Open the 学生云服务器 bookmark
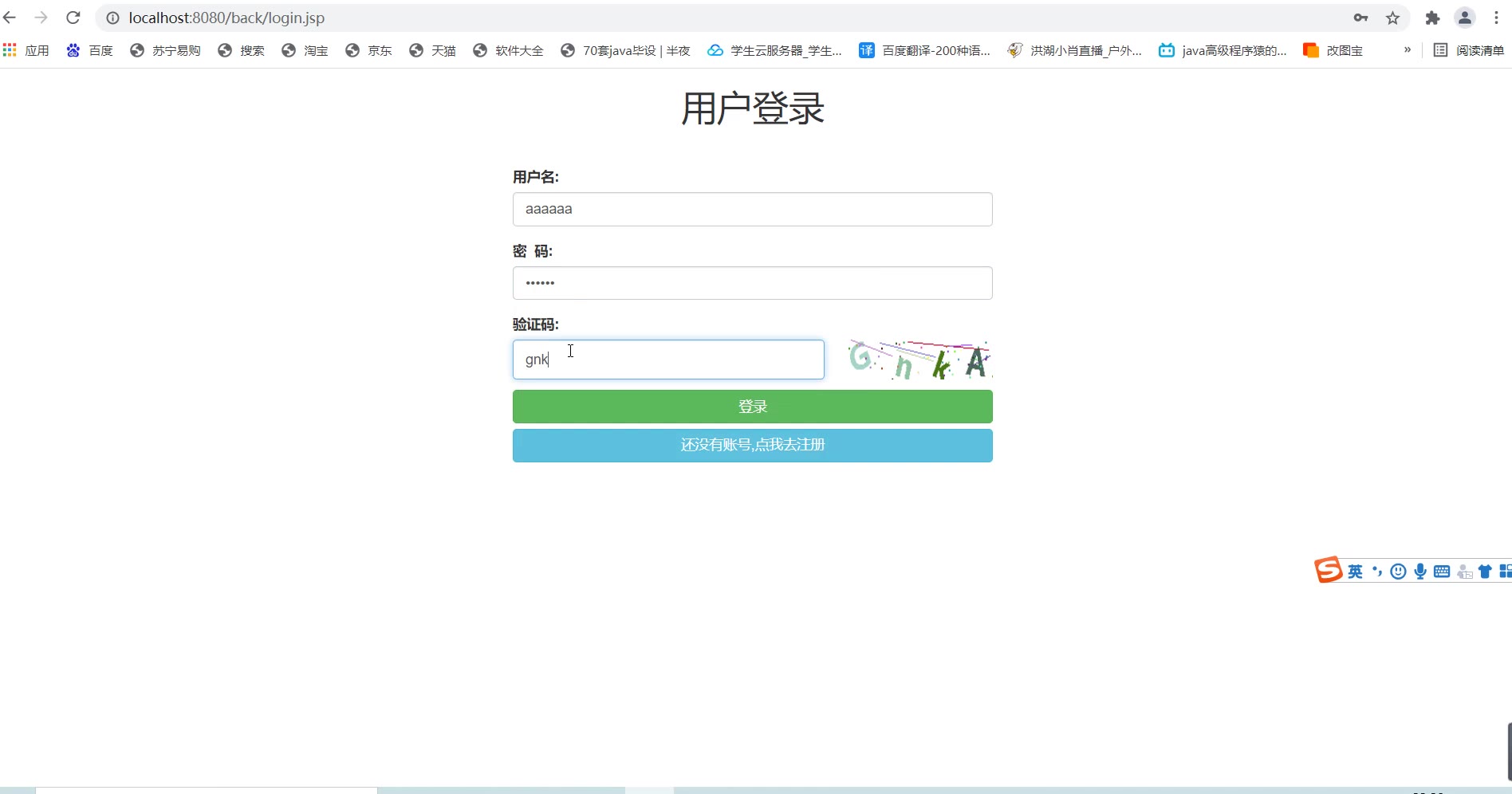Viewport: 1512px width, 794px height. [x=774, y=50]
